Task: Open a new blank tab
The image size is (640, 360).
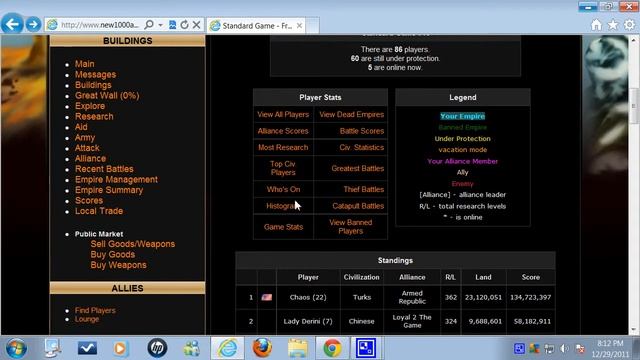Action: 312,26
